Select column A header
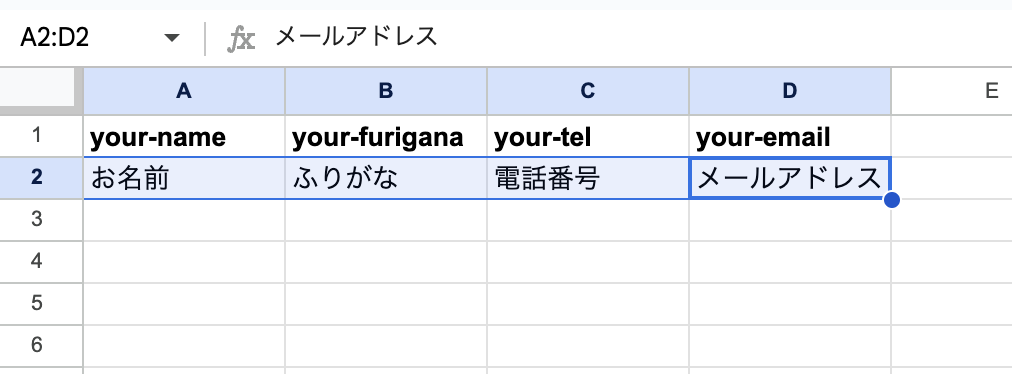The height and width of the screenshot is (374, 1012). pyautogui.click(x=184, y=91)
